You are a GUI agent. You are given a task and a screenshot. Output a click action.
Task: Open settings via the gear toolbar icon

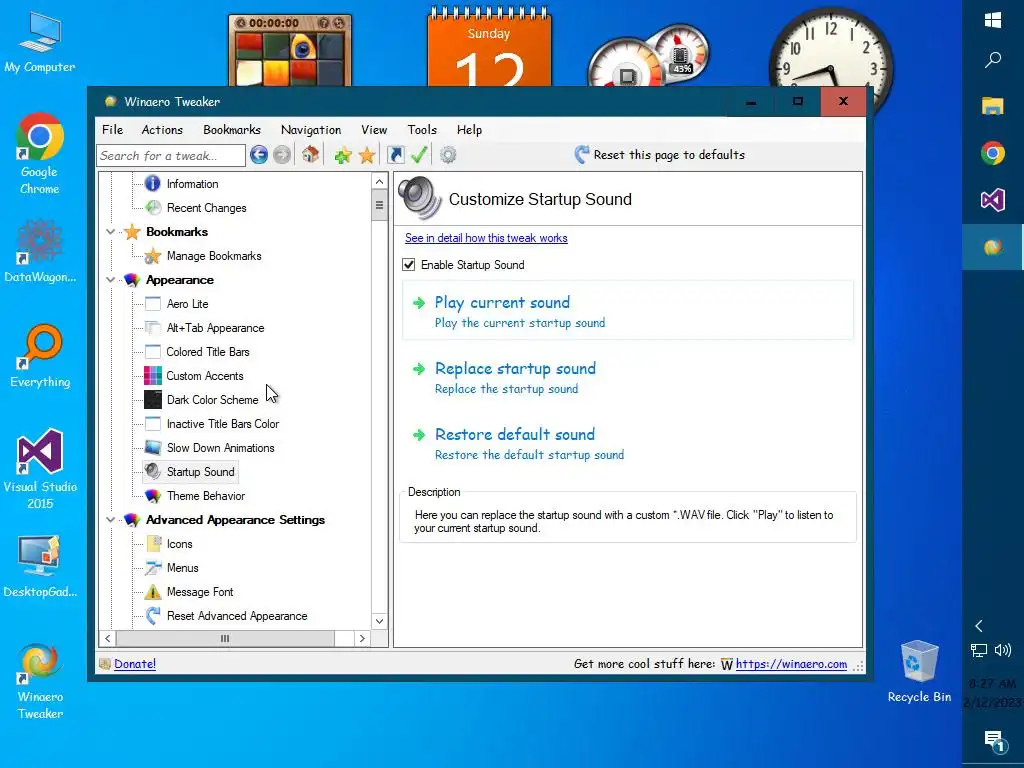(x=448, y=155)
